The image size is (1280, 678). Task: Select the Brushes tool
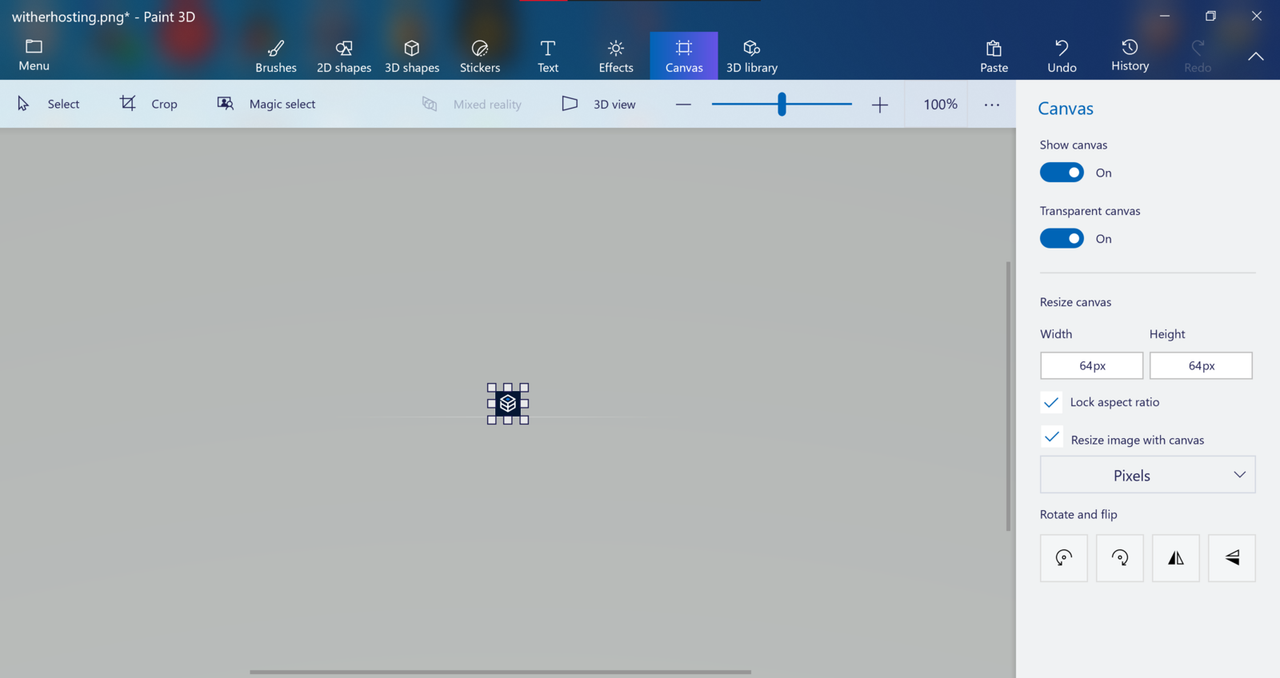point(276,56)
